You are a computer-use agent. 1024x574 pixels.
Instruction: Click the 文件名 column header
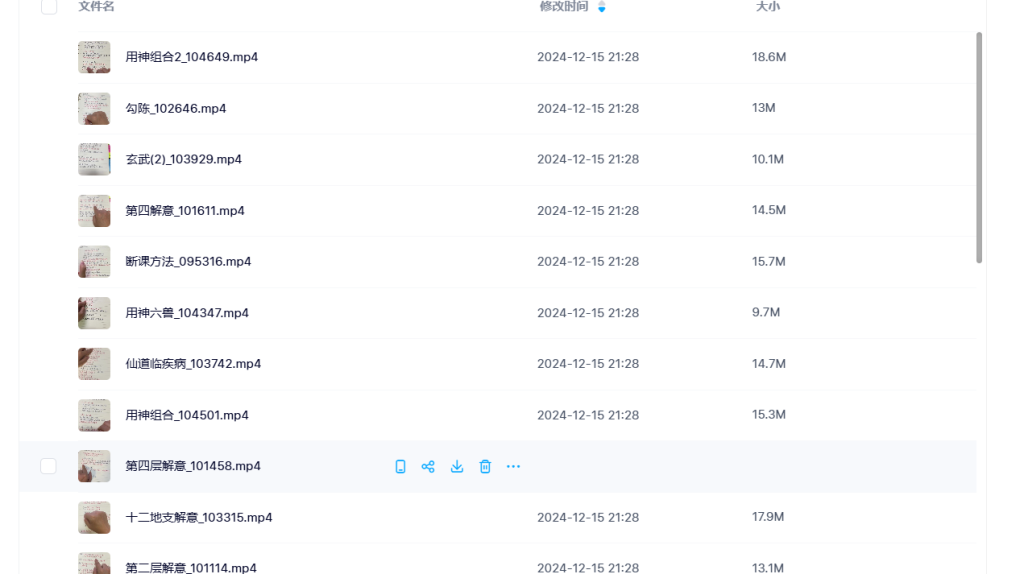[x=96, y=7]
